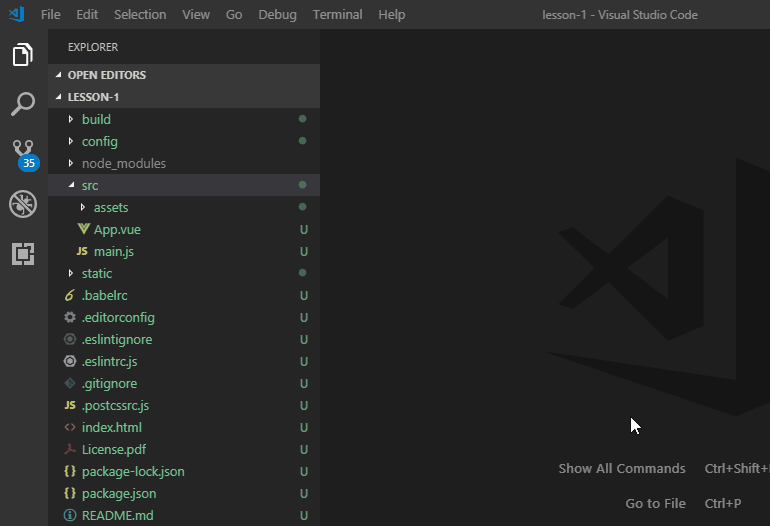Screen dimensions: 770x526
Task: Click the JS icon beside main.js
Action: (x=82, y=252)
